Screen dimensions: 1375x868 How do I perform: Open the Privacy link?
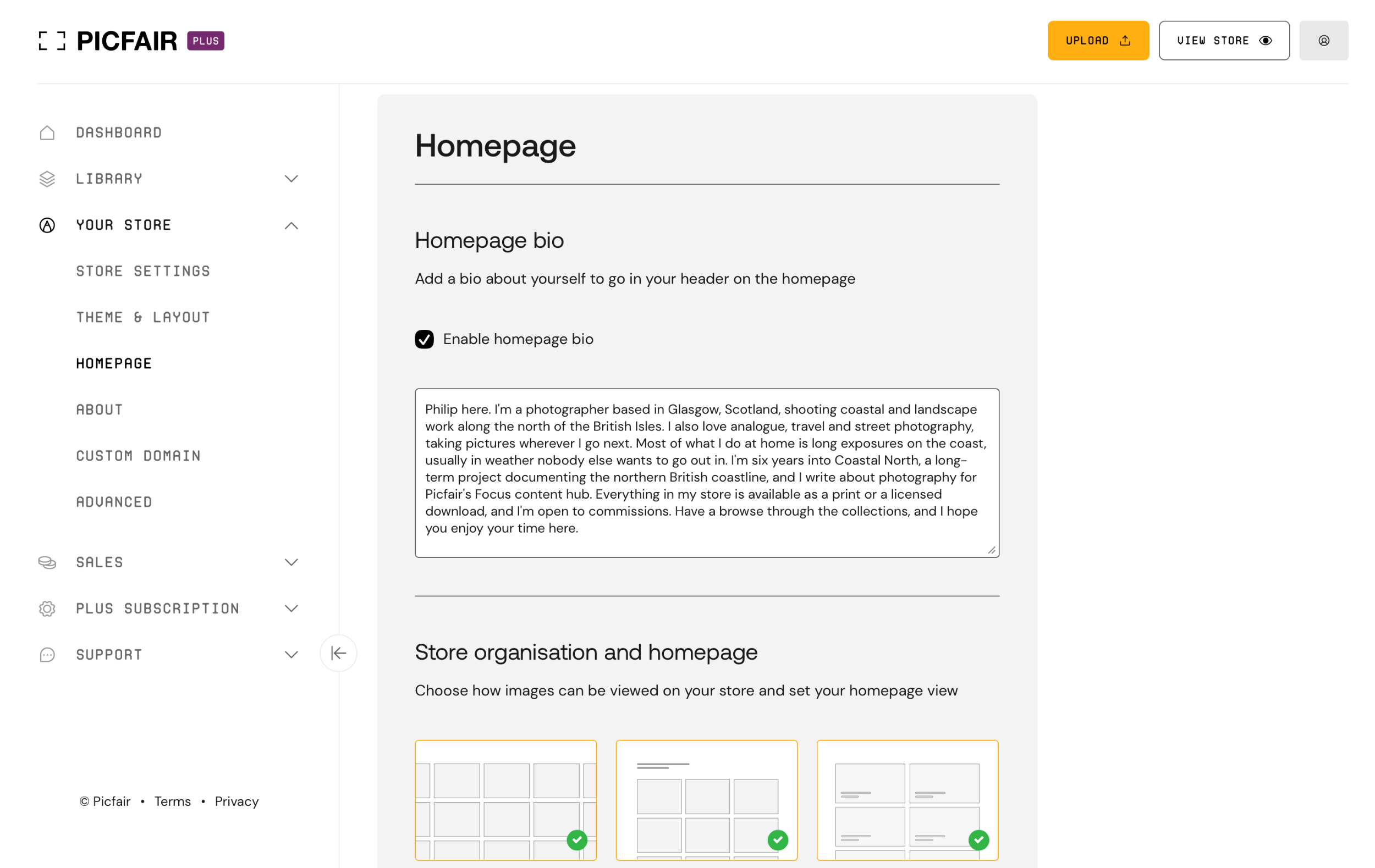[237, 801]
